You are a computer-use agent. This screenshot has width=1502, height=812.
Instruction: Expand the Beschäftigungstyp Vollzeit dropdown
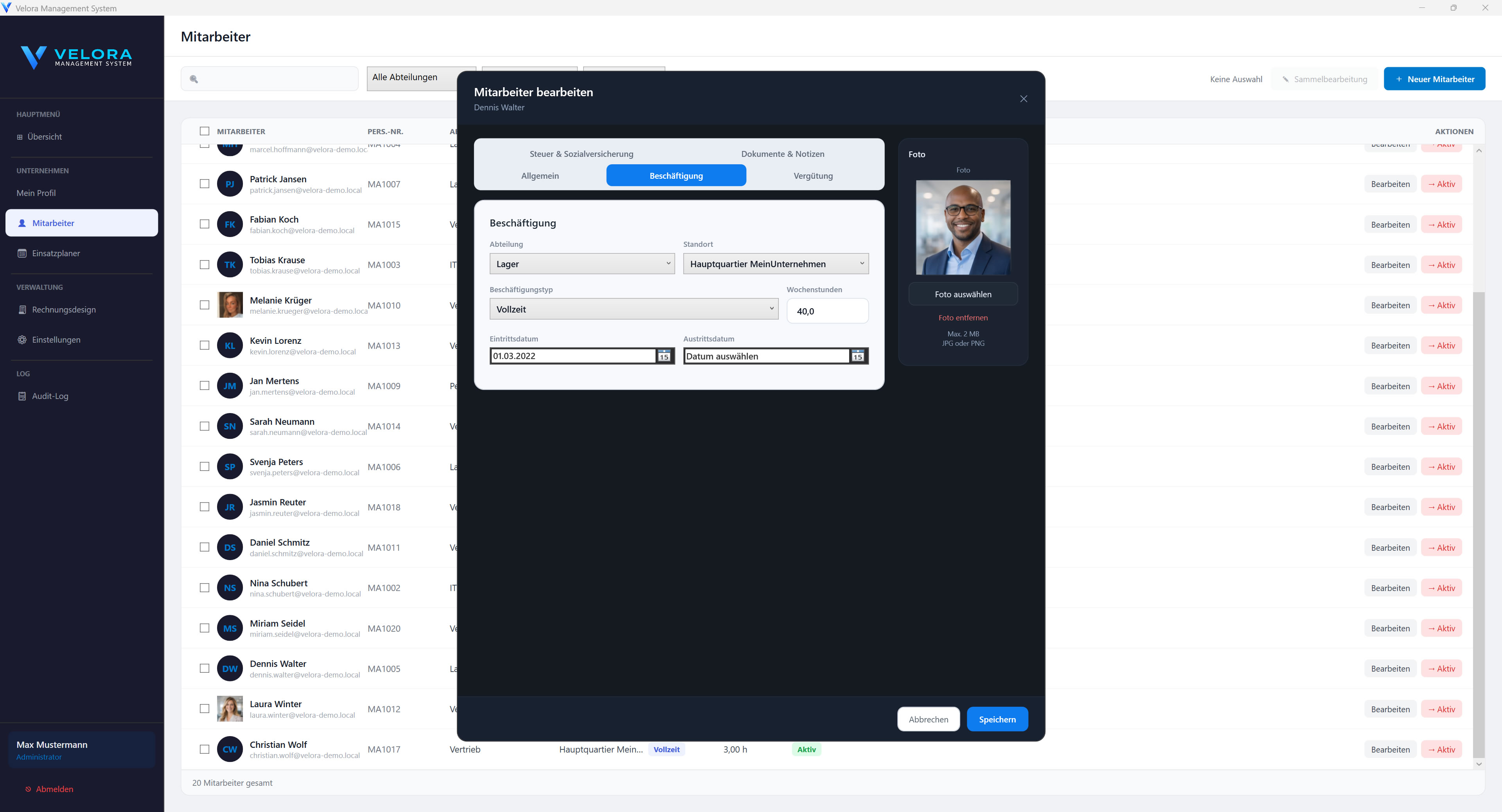click(x=633, y=309)
